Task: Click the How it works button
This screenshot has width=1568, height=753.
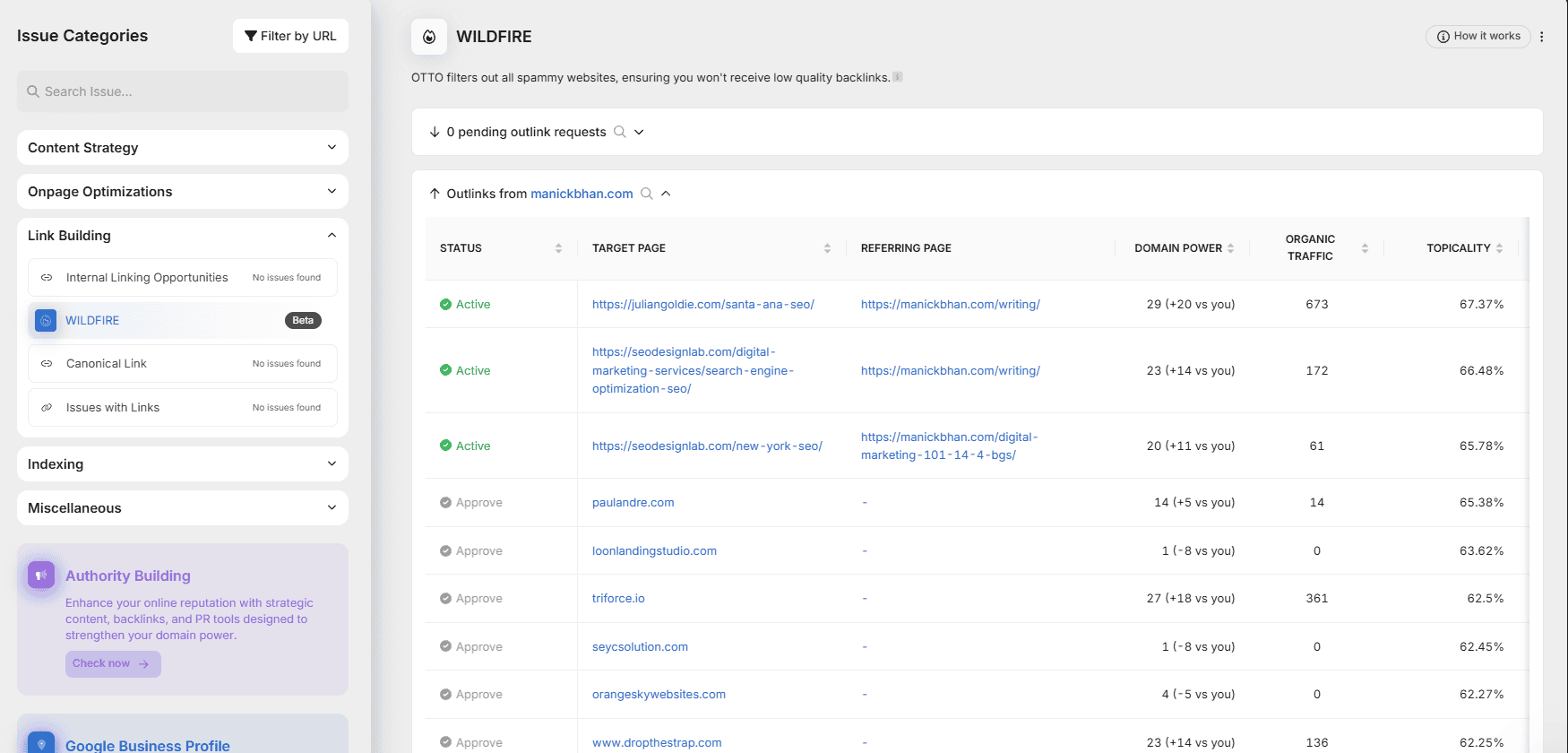Action: (1478, 36)
